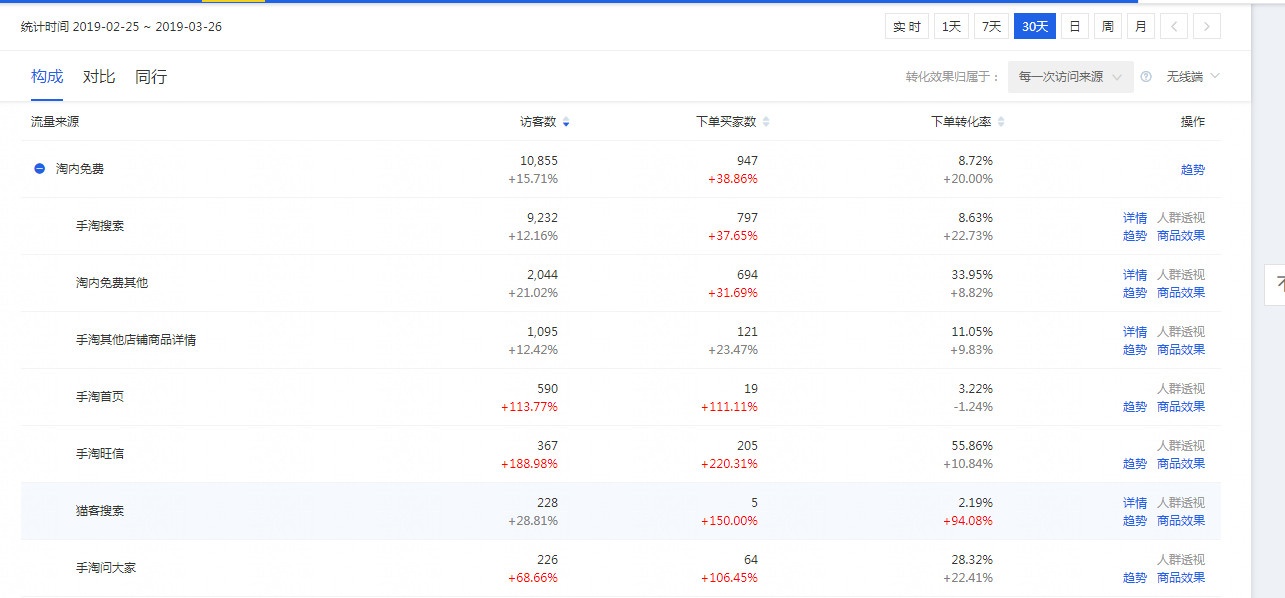The height and width of the screenshot is (598, 1285).
Task: Open 人群透视 for 手淘旺信
Action: click(1181, 445)
